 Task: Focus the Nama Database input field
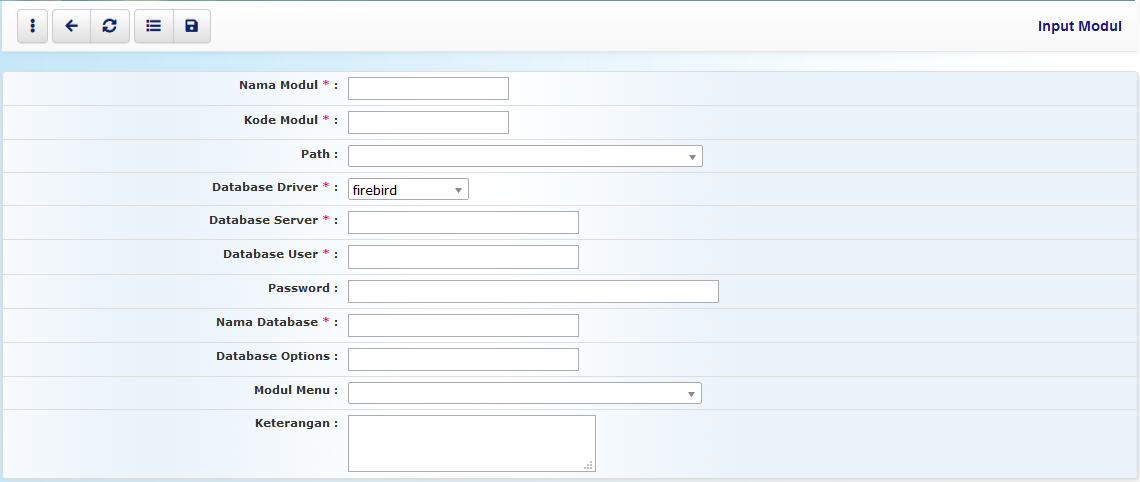[463, 325]
